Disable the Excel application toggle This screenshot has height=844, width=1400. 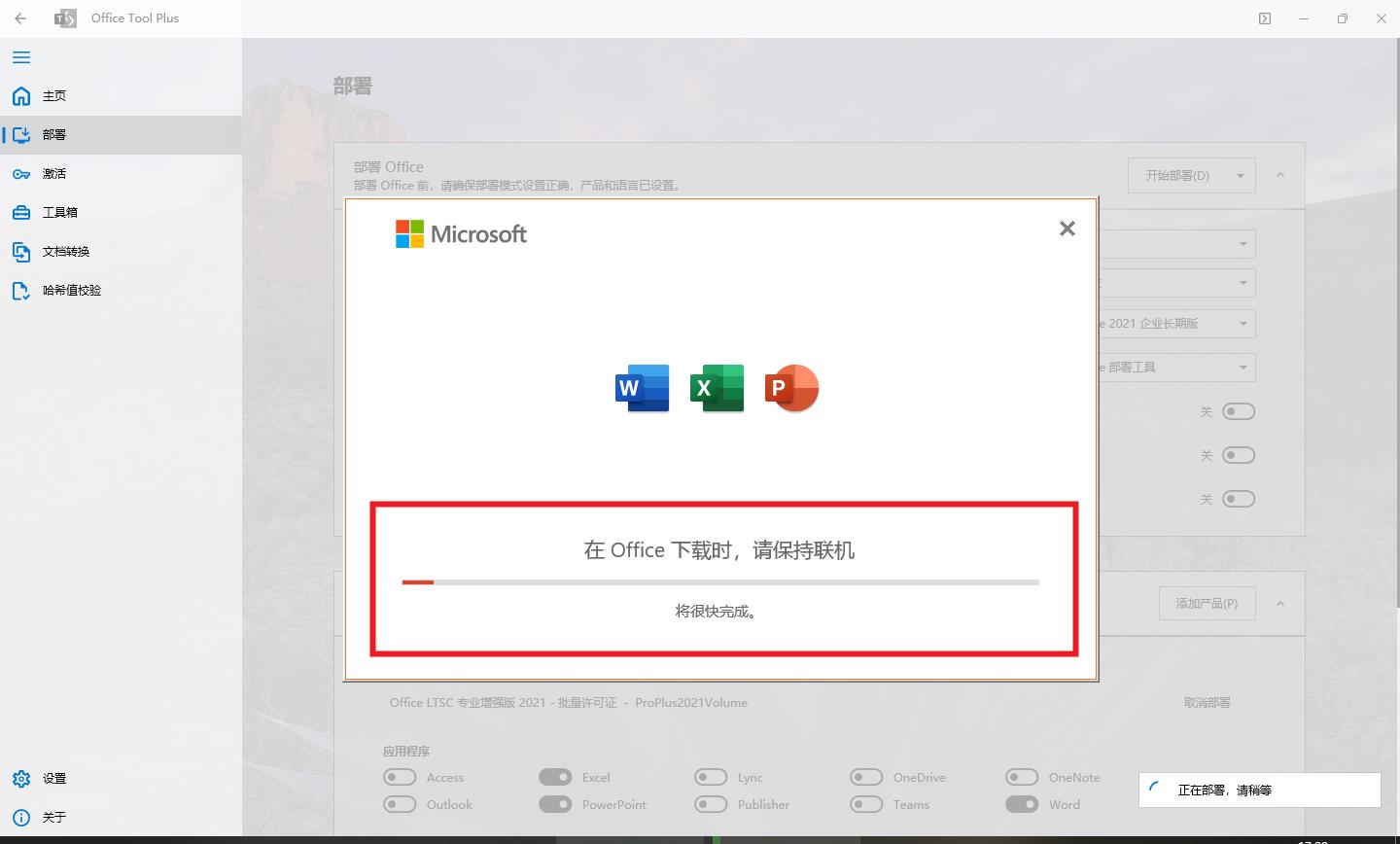(555, 777)
